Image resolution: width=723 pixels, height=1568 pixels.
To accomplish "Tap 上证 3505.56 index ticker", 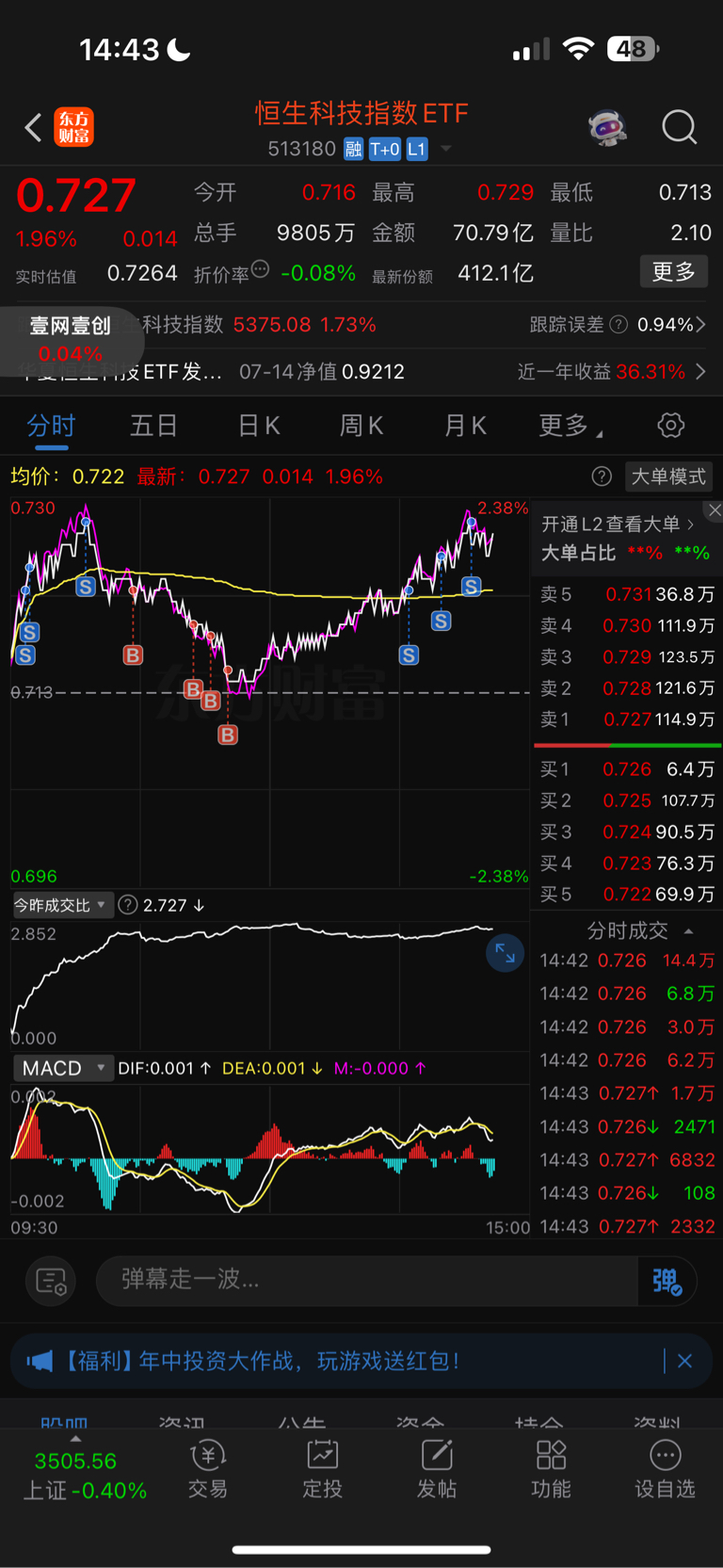I will 84,1476.
